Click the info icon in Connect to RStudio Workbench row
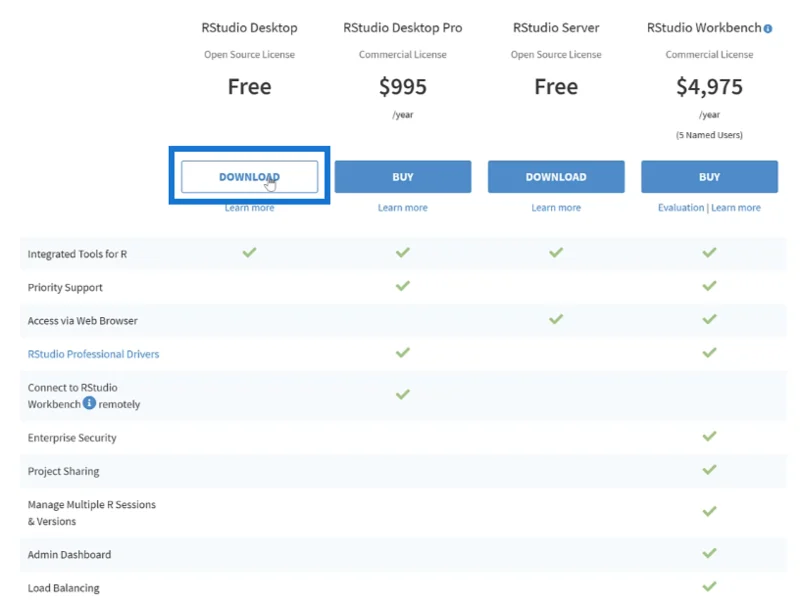800x603 pixels. [x=89, y=403]
